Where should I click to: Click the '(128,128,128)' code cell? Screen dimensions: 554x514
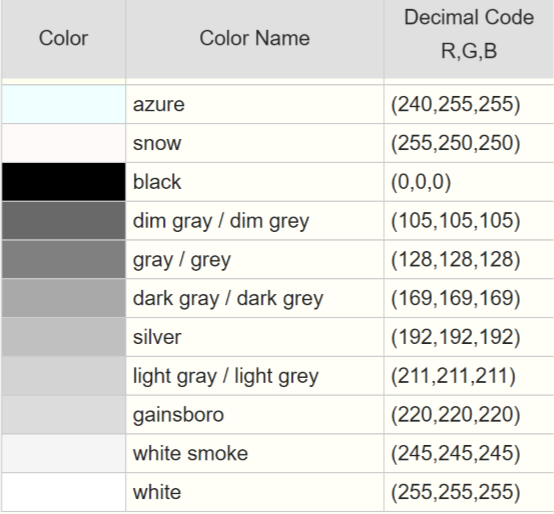click(469, 260)
